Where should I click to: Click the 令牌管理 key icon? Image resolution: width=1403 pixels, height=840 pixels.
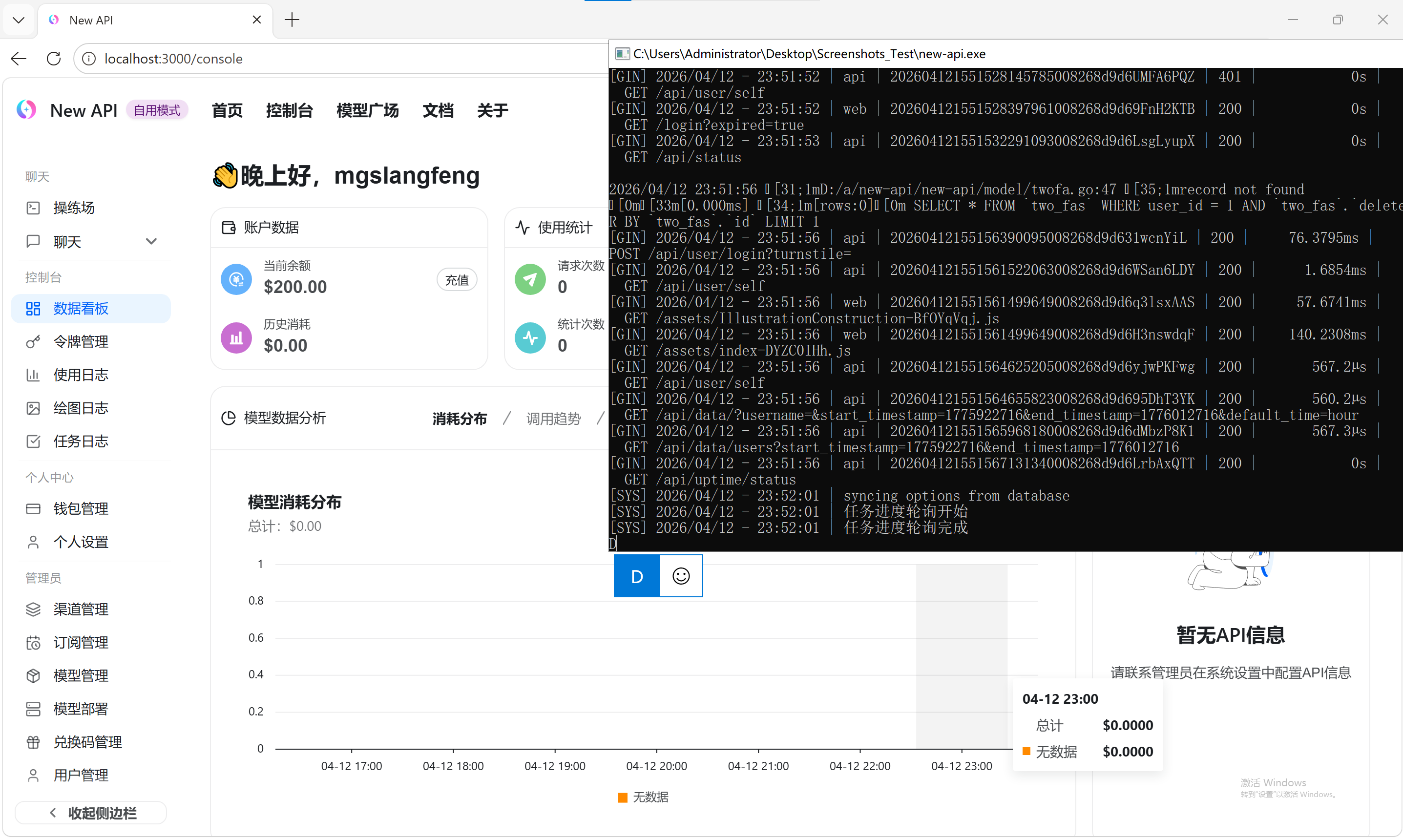click(x=33, y=342)
